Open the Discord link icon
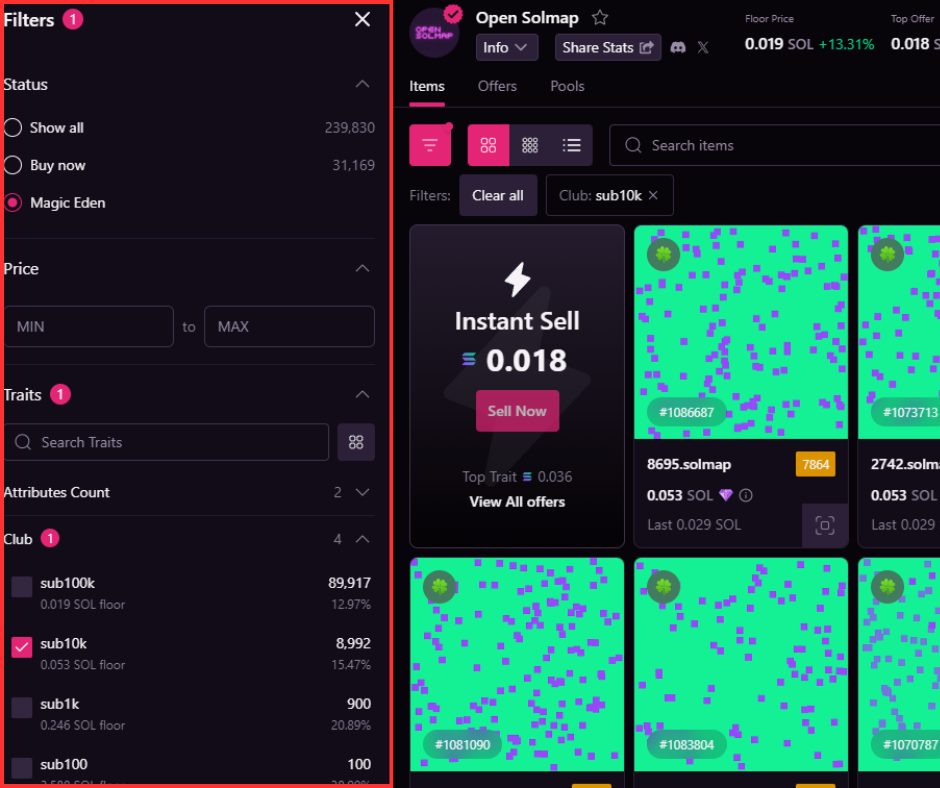 (x=678, y=47)
